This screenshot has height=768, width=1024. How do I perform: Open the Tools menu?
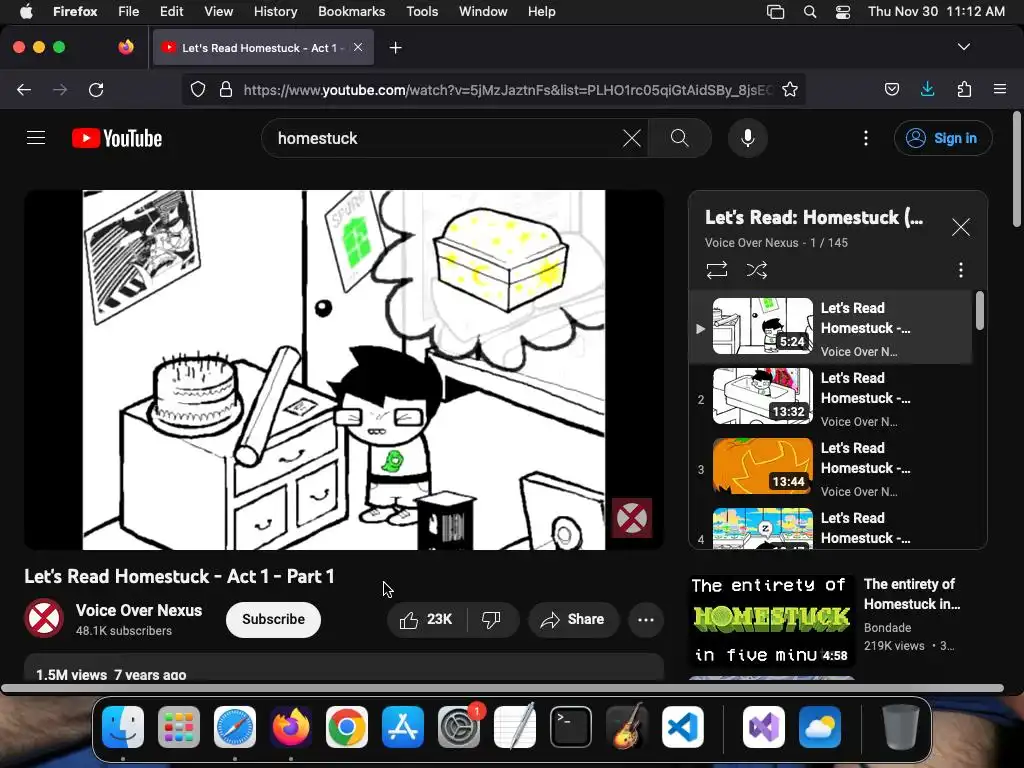coord(422,11)
